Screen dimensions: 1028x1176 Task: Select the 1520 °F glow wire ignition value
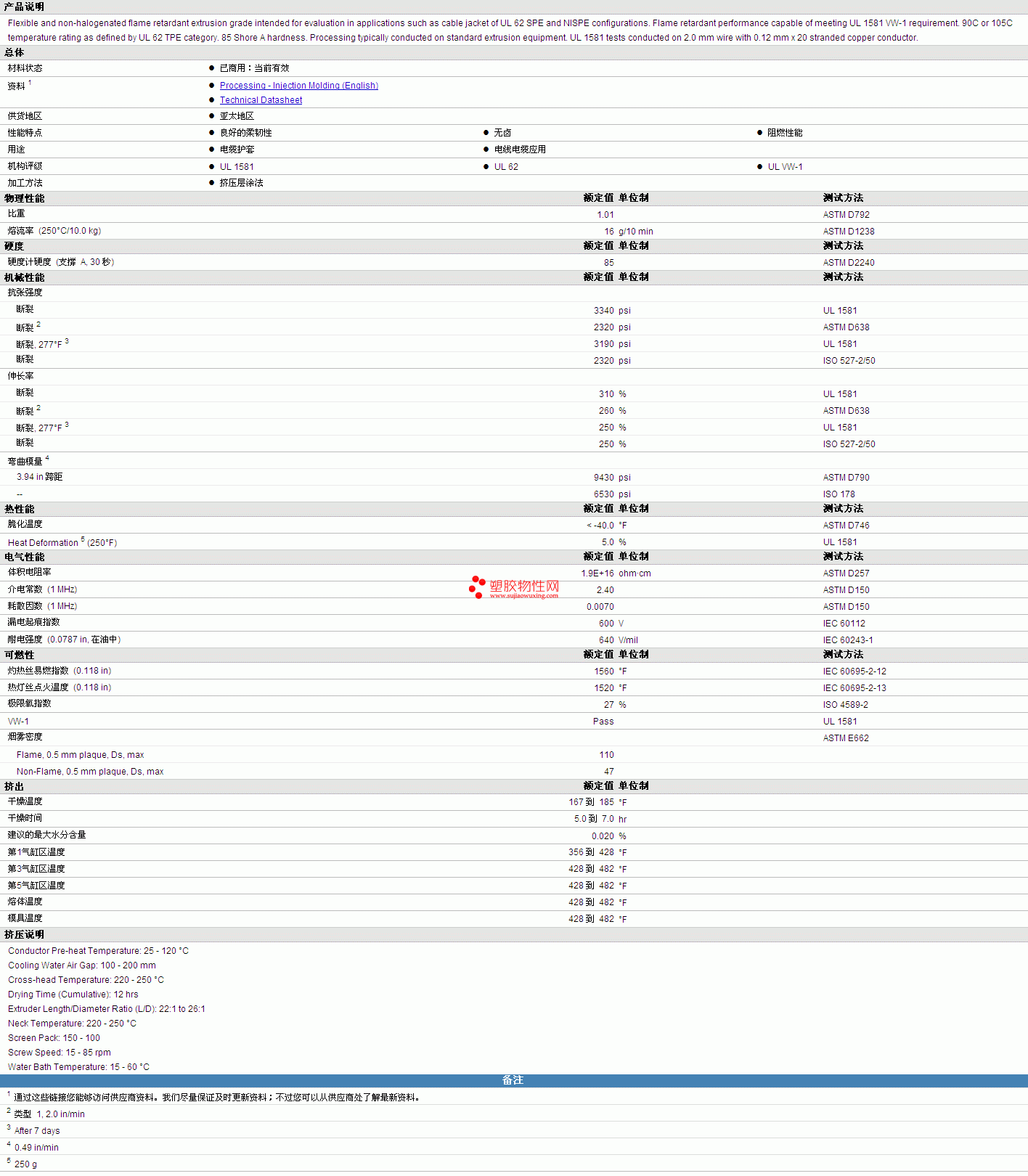(611, 688)
